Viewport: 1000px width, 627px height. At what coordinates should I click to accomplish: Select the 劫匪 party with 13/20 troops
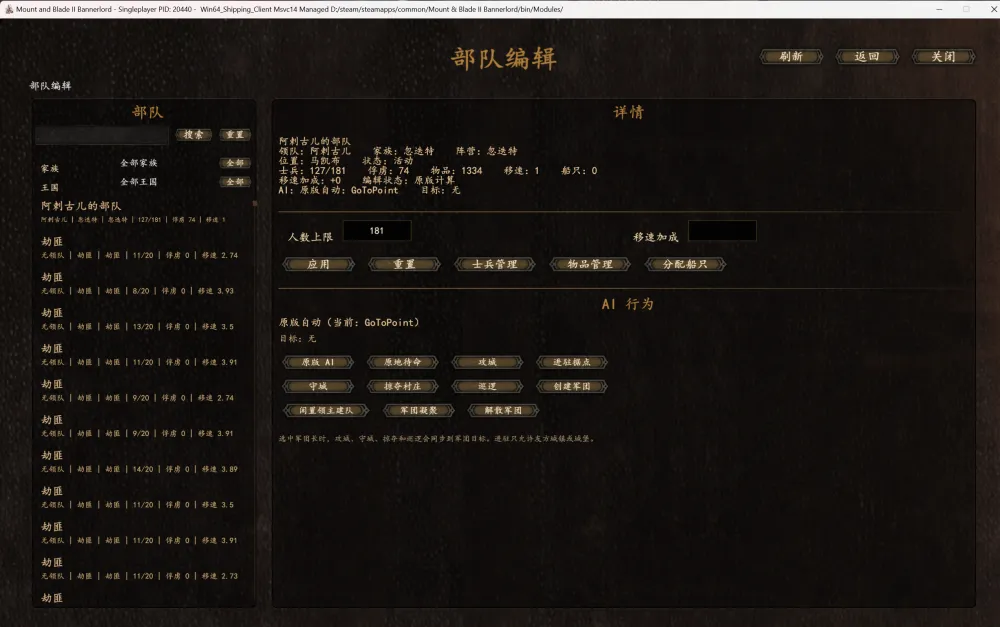143,319
